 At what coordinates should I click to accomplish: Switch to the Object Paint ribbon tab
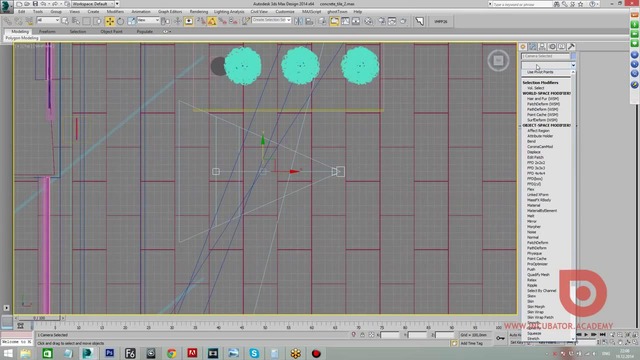coord(111,31)
